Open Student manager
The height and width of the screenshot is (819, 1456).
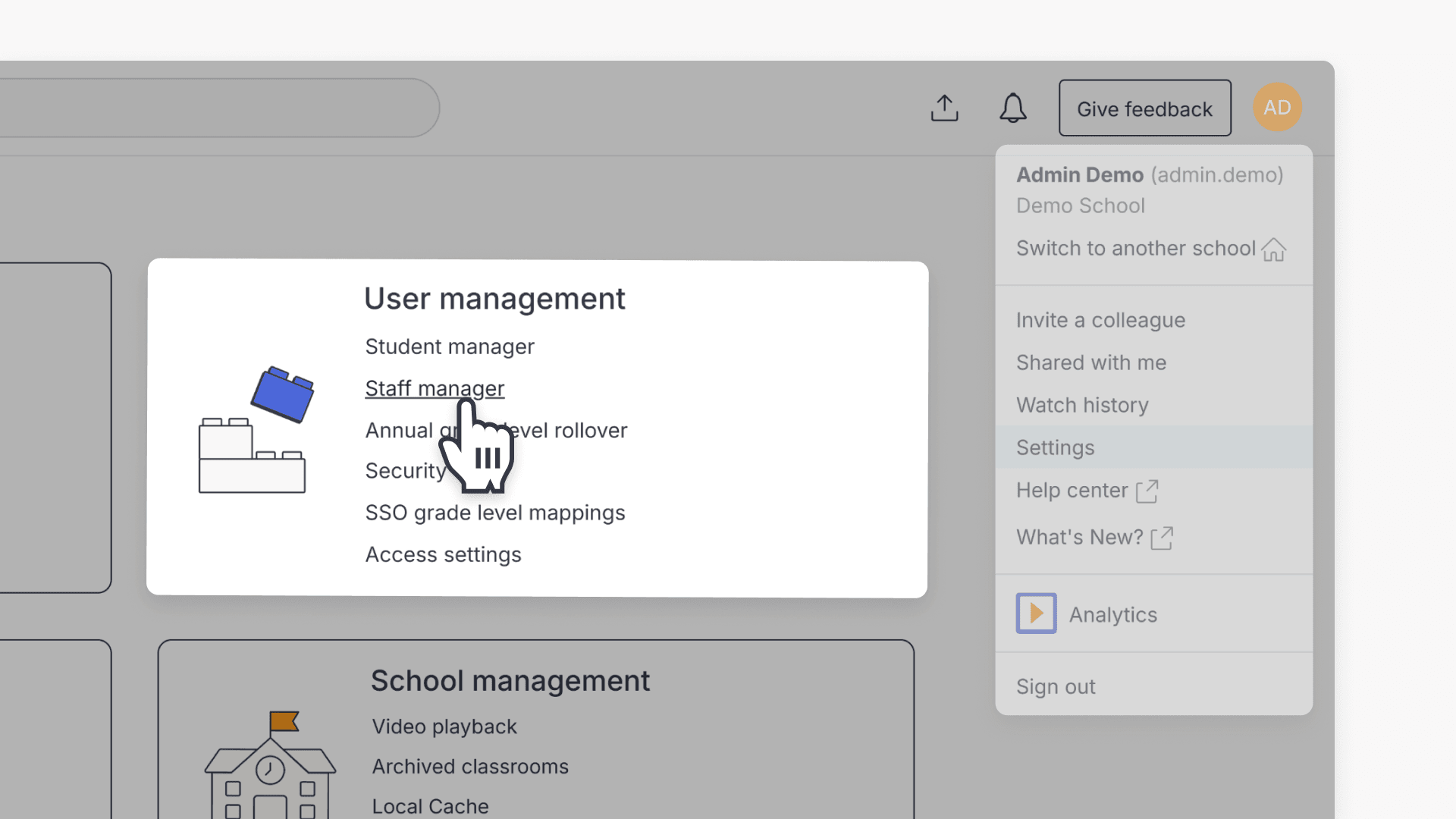tap(450, 347)
